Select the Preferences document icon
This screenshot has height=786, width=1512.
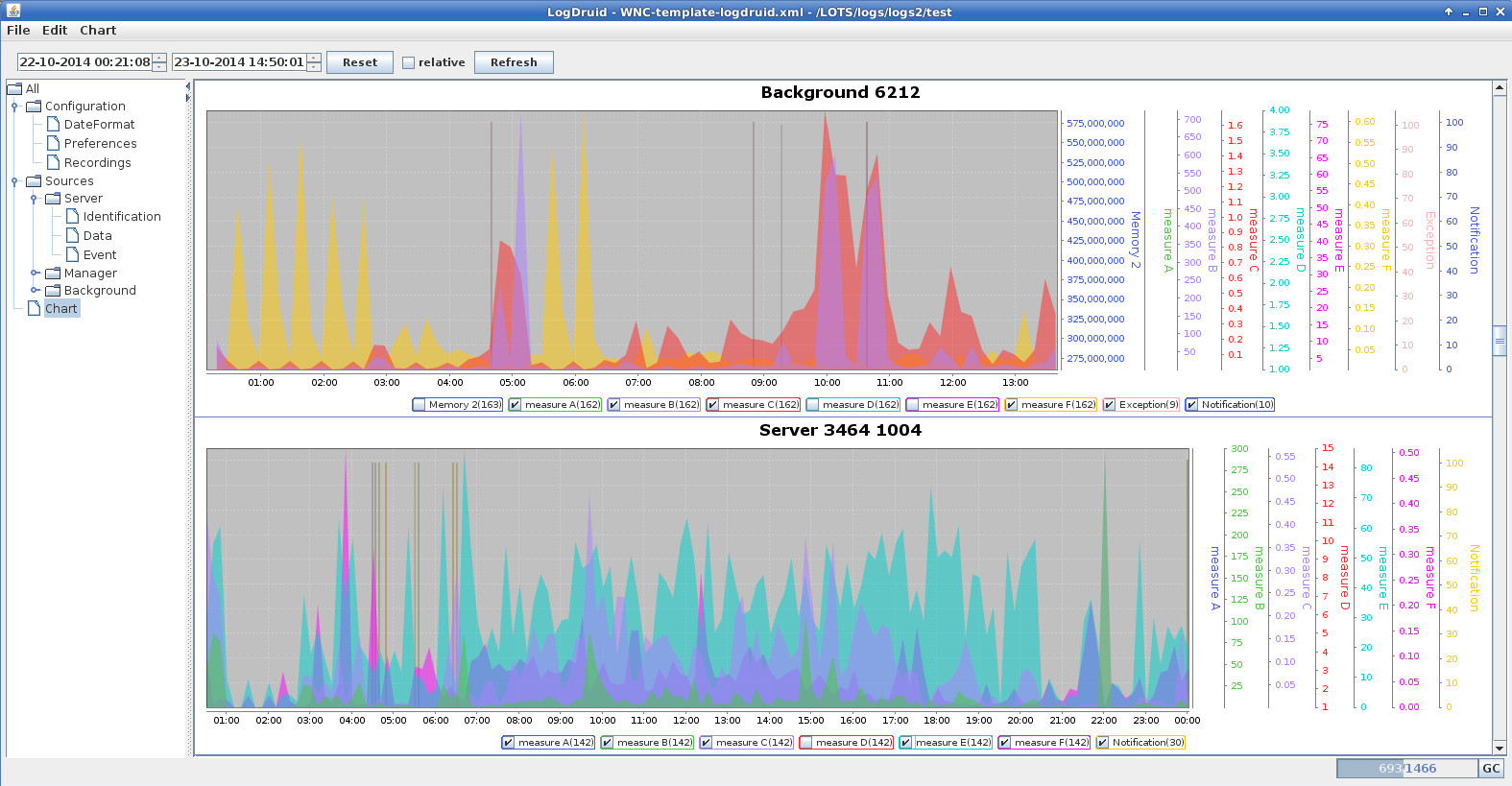(x=54, y=144)
